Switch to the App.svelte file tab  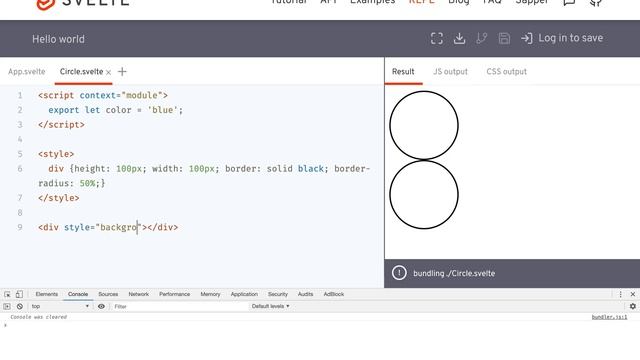click(x=27, y=72)
